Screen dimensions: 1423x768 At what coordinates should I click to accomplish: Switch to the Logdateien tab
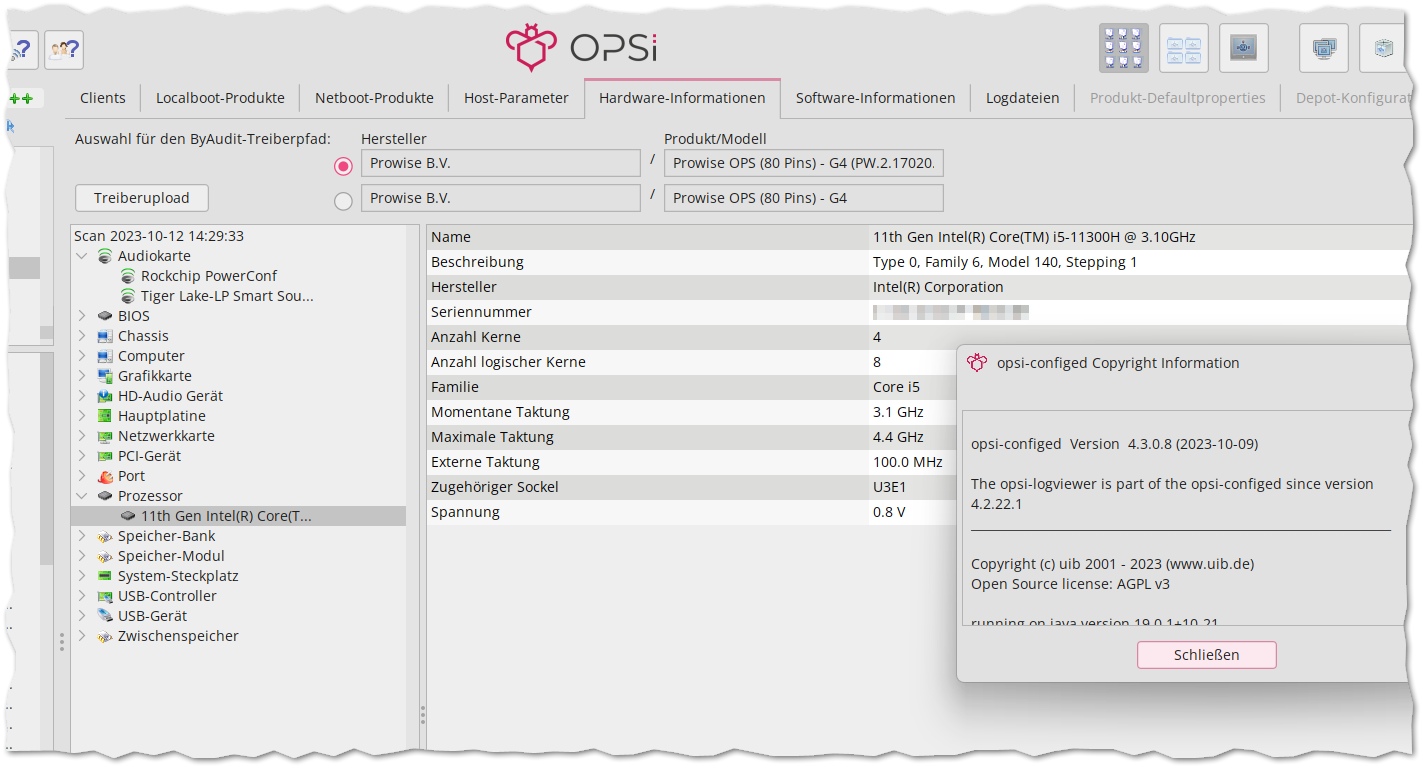(x=1023, y=98)
